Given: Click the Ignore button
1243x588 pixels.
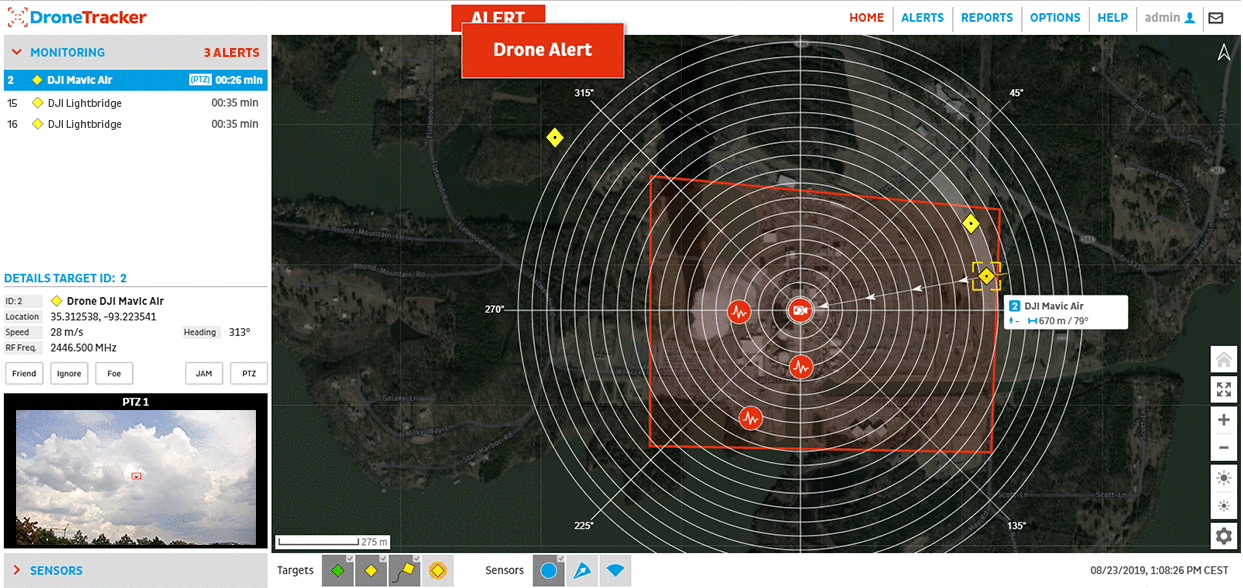Looking at the screenshot, I should coord(69,373).
